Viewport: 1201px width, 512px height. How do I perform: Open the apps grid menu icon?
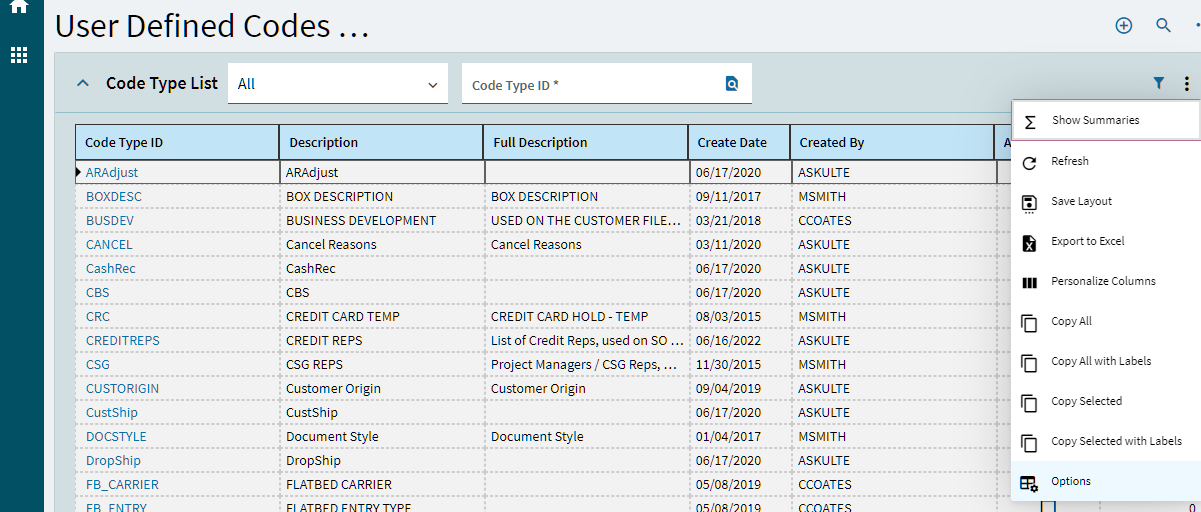click(x=19, y=55)
